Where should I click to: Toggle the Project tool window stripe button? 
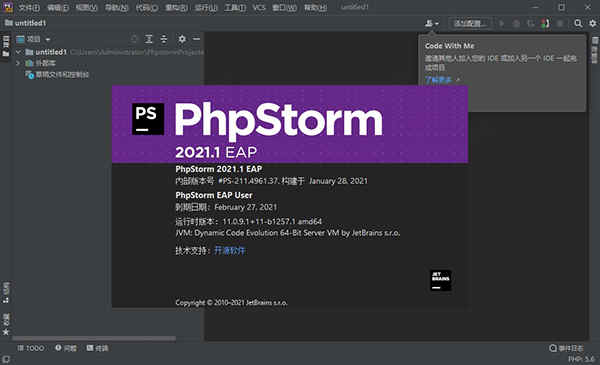click(x=6, y=46)
